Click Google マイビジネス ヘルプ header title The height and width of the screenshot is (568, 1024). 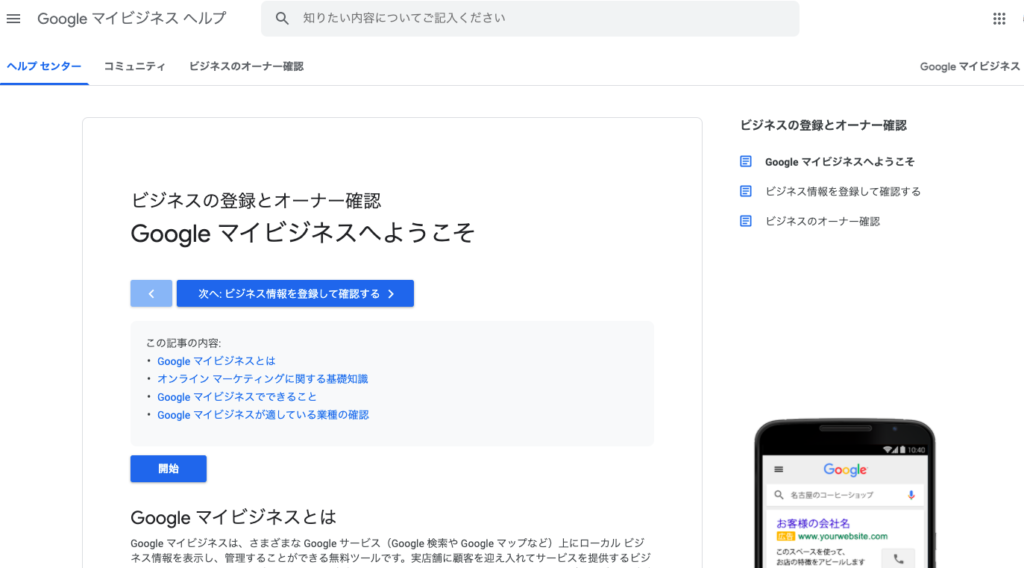pyautogui.click(x=131, y=18)
